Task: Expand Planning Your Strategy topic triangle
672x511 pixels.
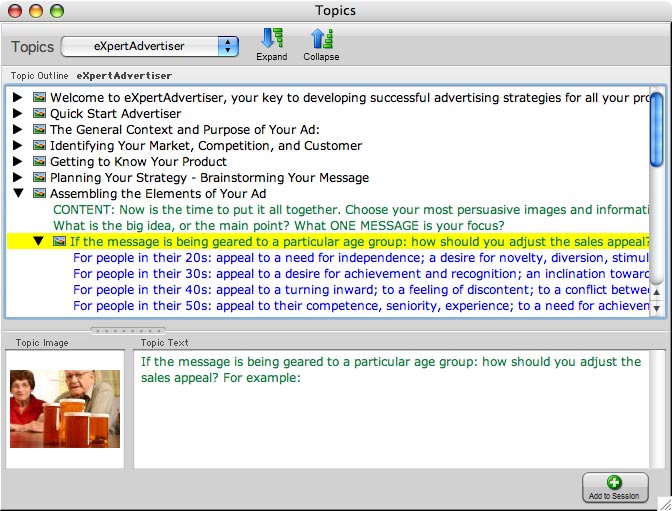Action: pyautogui.click(x=18, y=177)
